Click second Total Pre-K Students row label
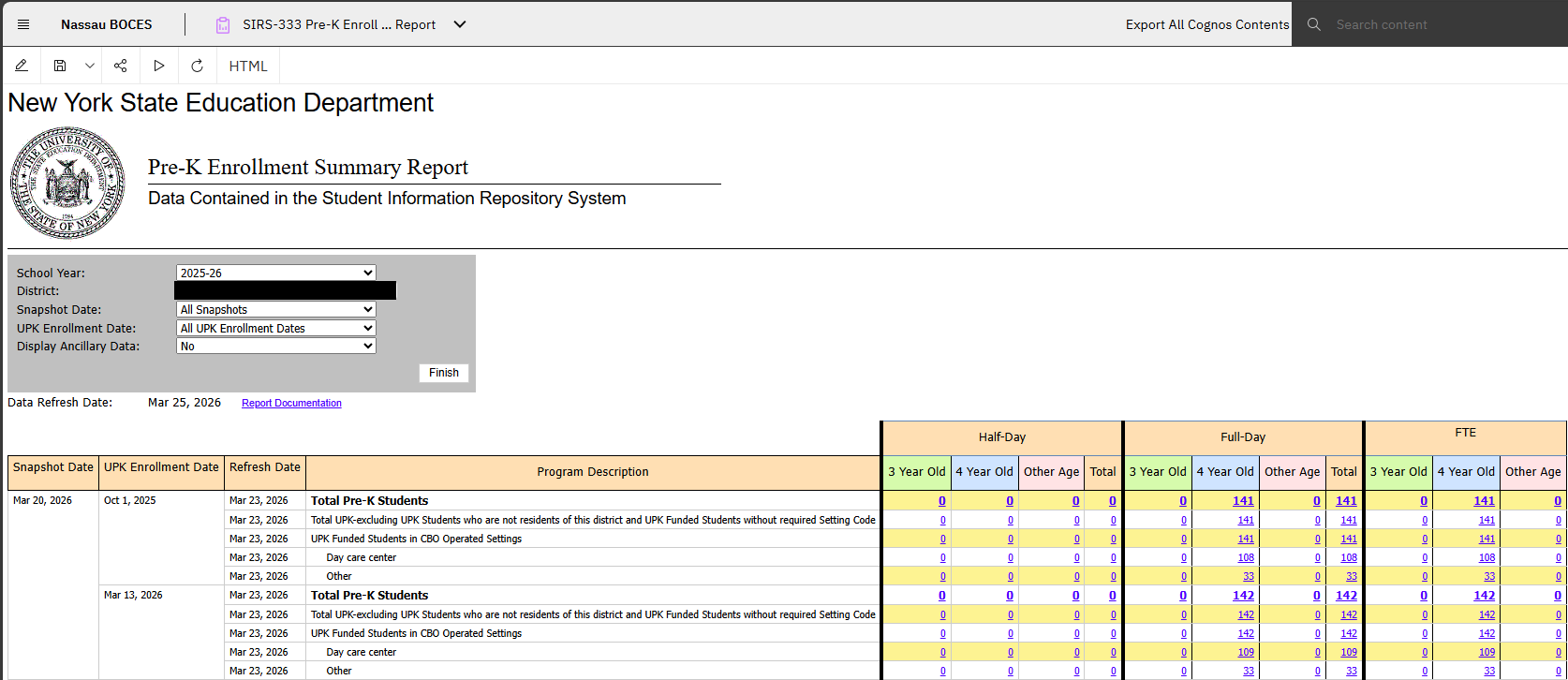 (x=370, y=596)
